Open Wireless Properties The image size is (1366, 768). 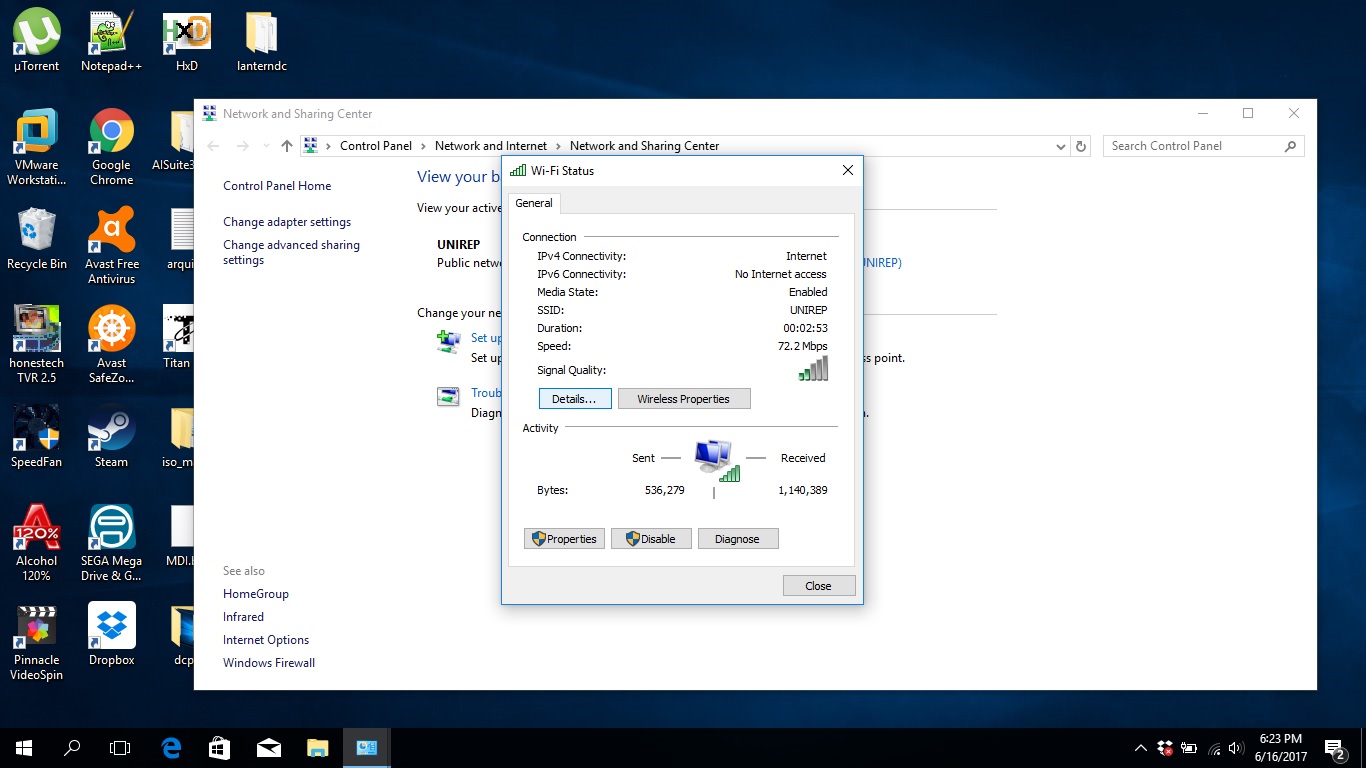pyautogui.click(x=684, y=399)
